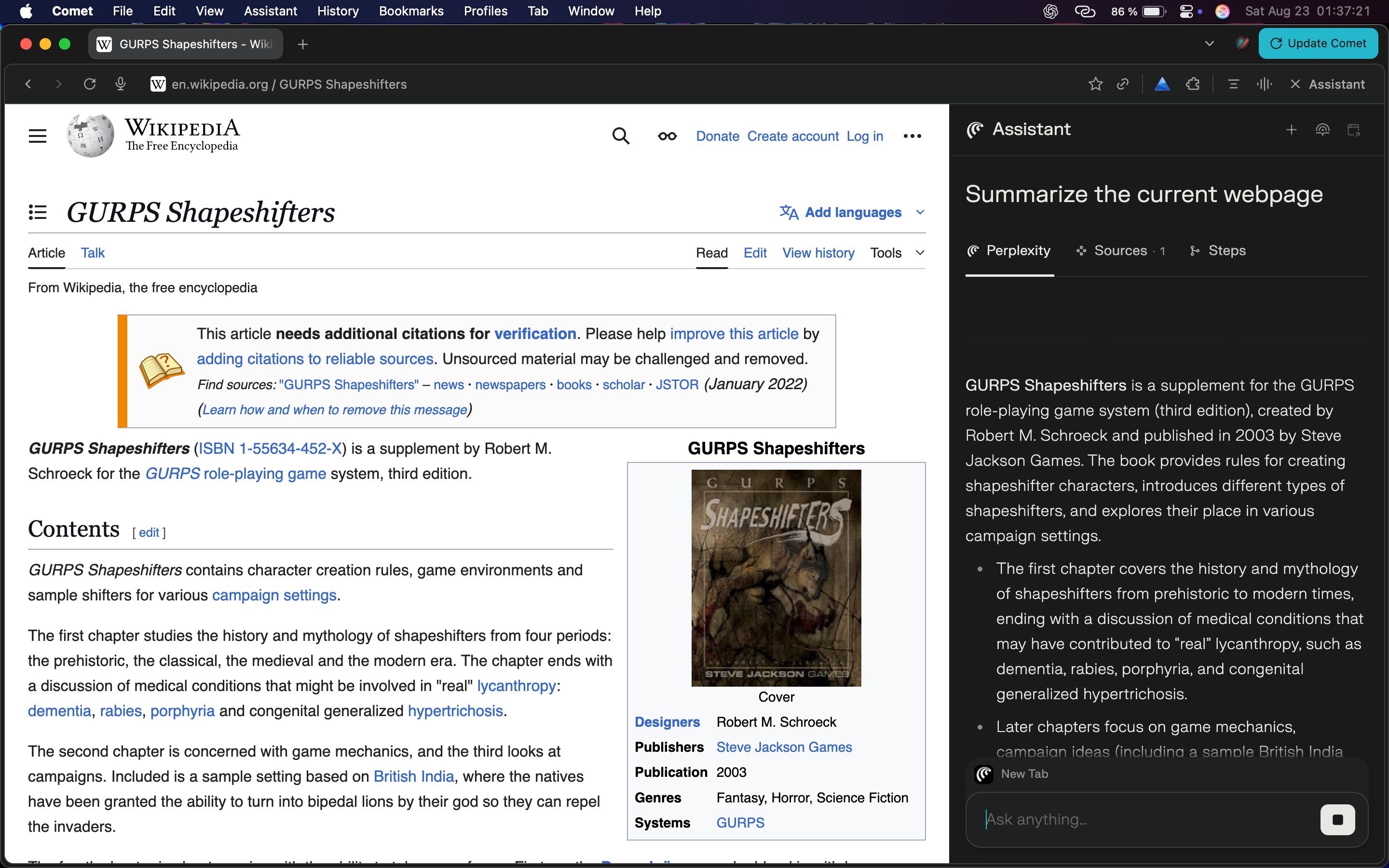Viewport: 1389px width, 868px height.
Task: Expand the Tools dropdown menu
Action: coord(897,253)
